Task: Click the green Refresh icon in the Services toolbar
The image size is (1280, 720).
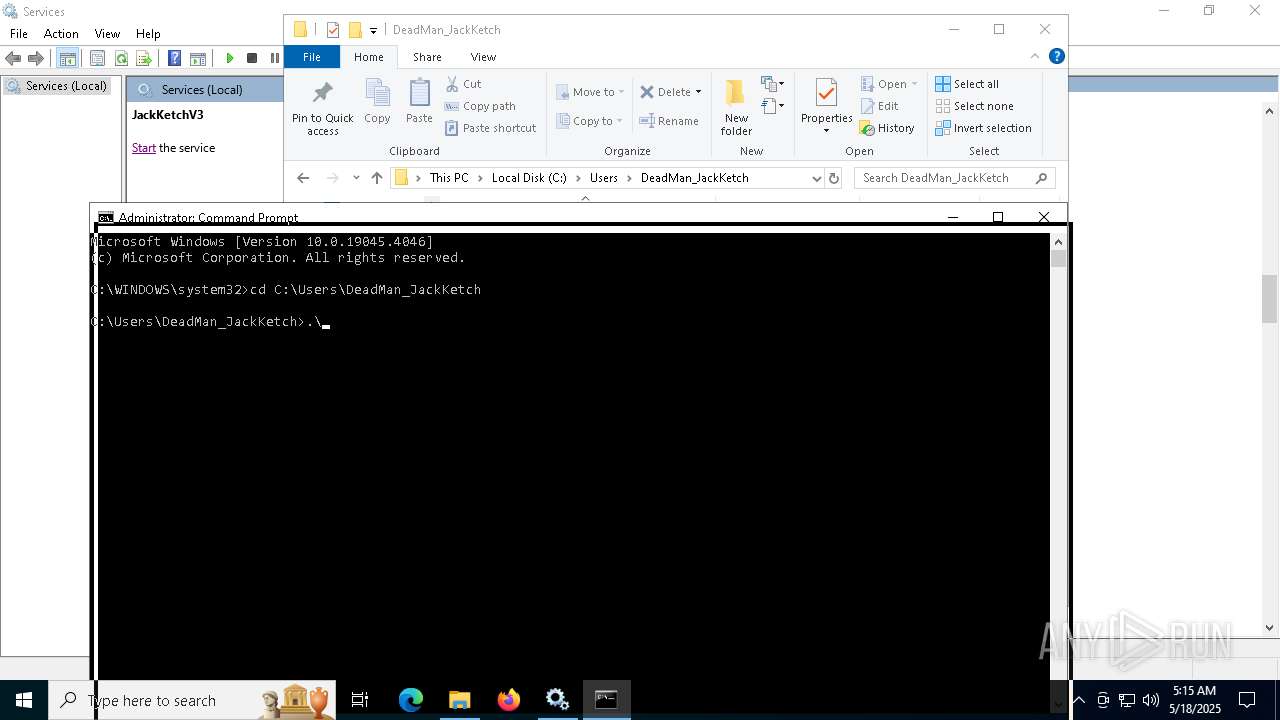Action: tap(121, 58)
